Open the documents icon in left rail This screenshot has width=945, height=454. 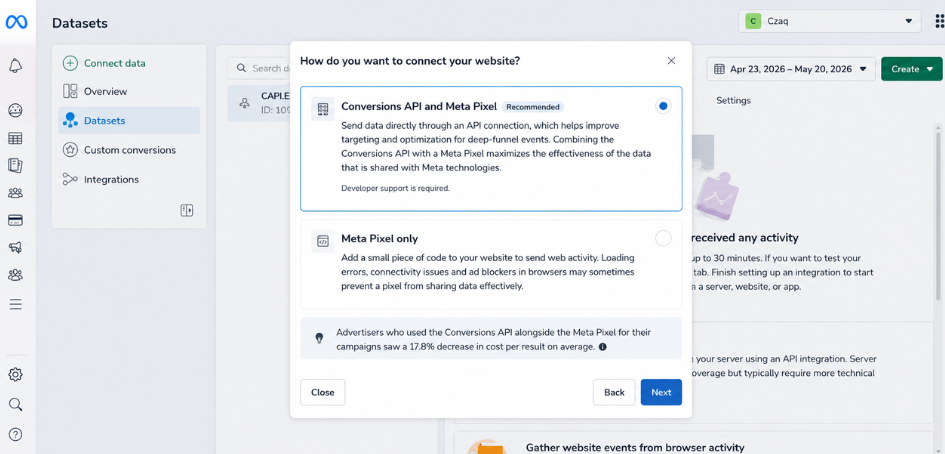(16, 166)
